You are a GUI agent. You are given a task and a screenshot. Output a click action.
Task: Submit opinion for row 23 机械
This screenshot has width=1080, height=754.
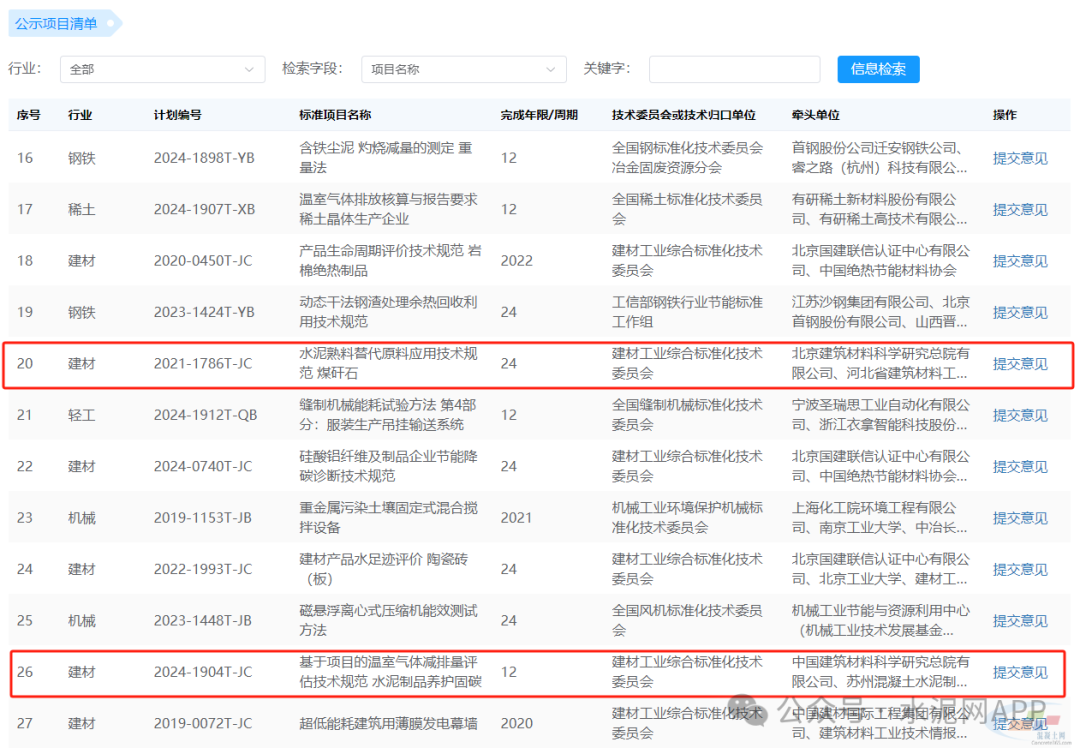pyautogui.click(x=1020, y=518)
